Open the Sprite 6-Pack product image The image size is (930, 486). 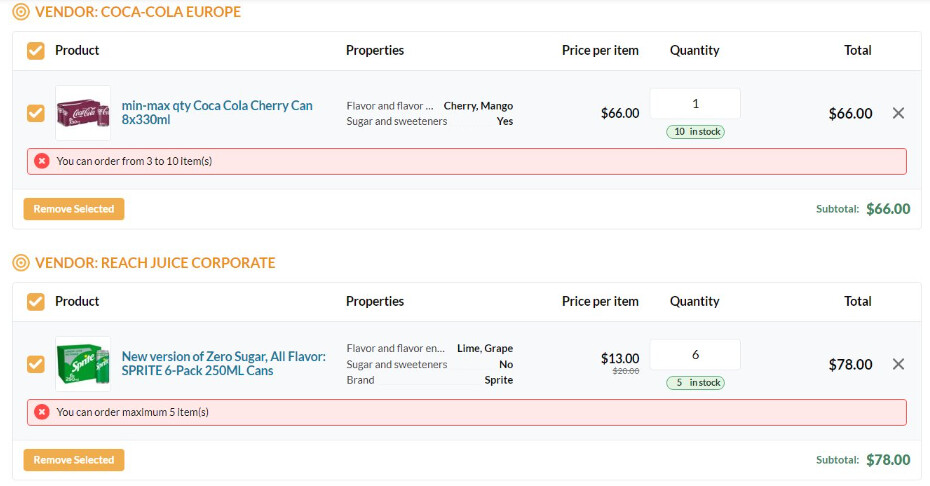click(83, 364)
